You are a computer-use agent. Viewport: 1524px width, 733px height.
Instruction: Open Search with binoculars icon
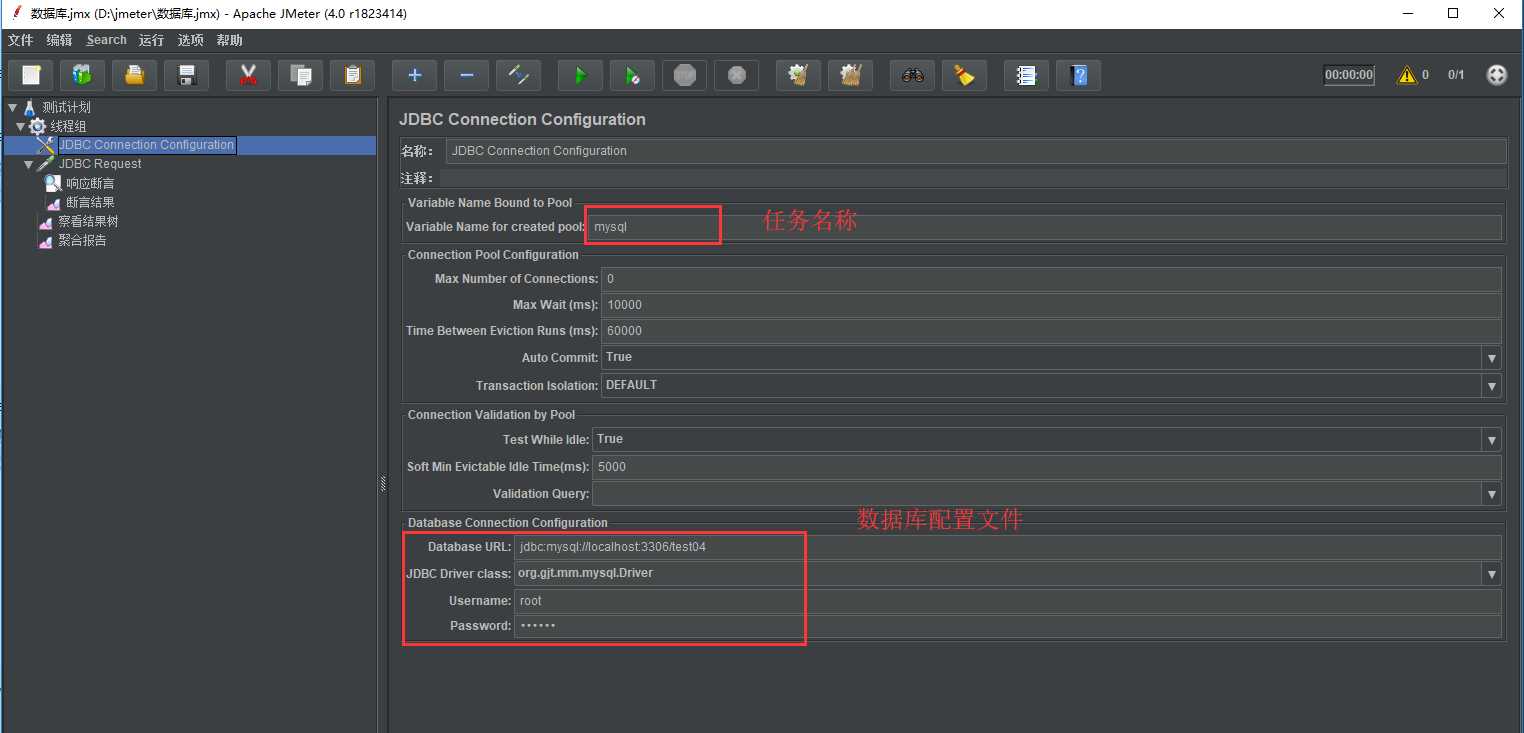click(912, 75)
